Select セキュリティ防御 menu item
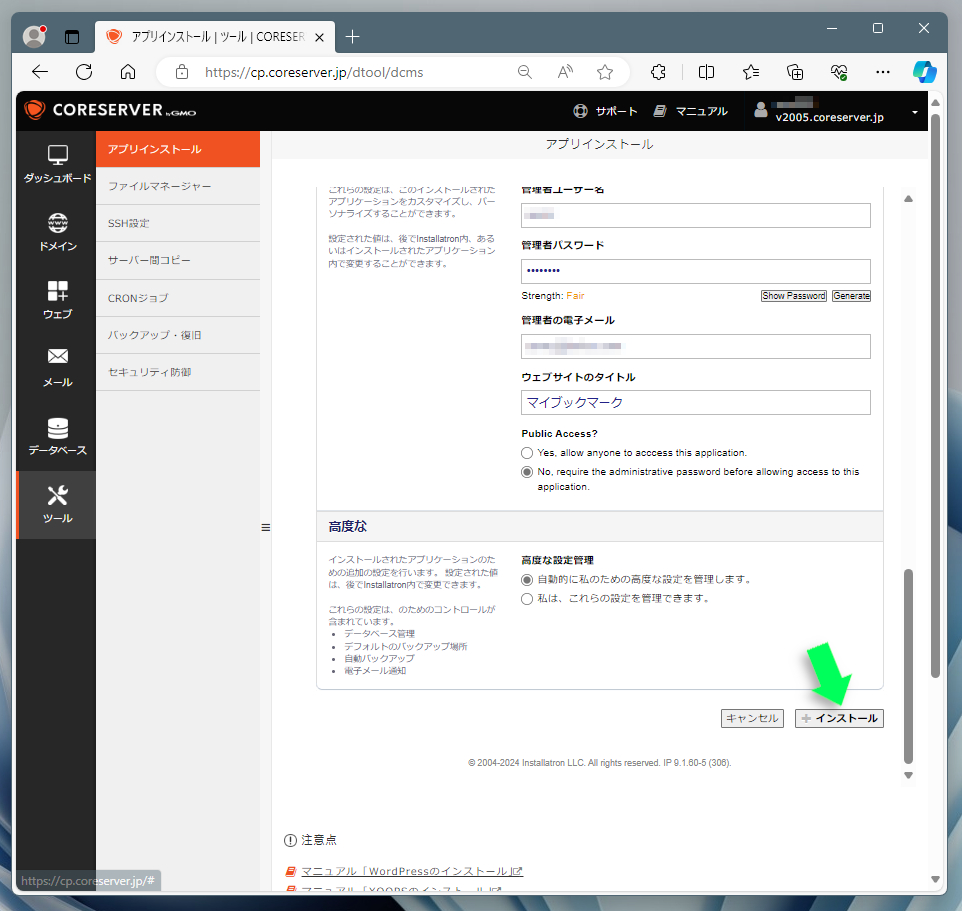 tap(178, 372)
